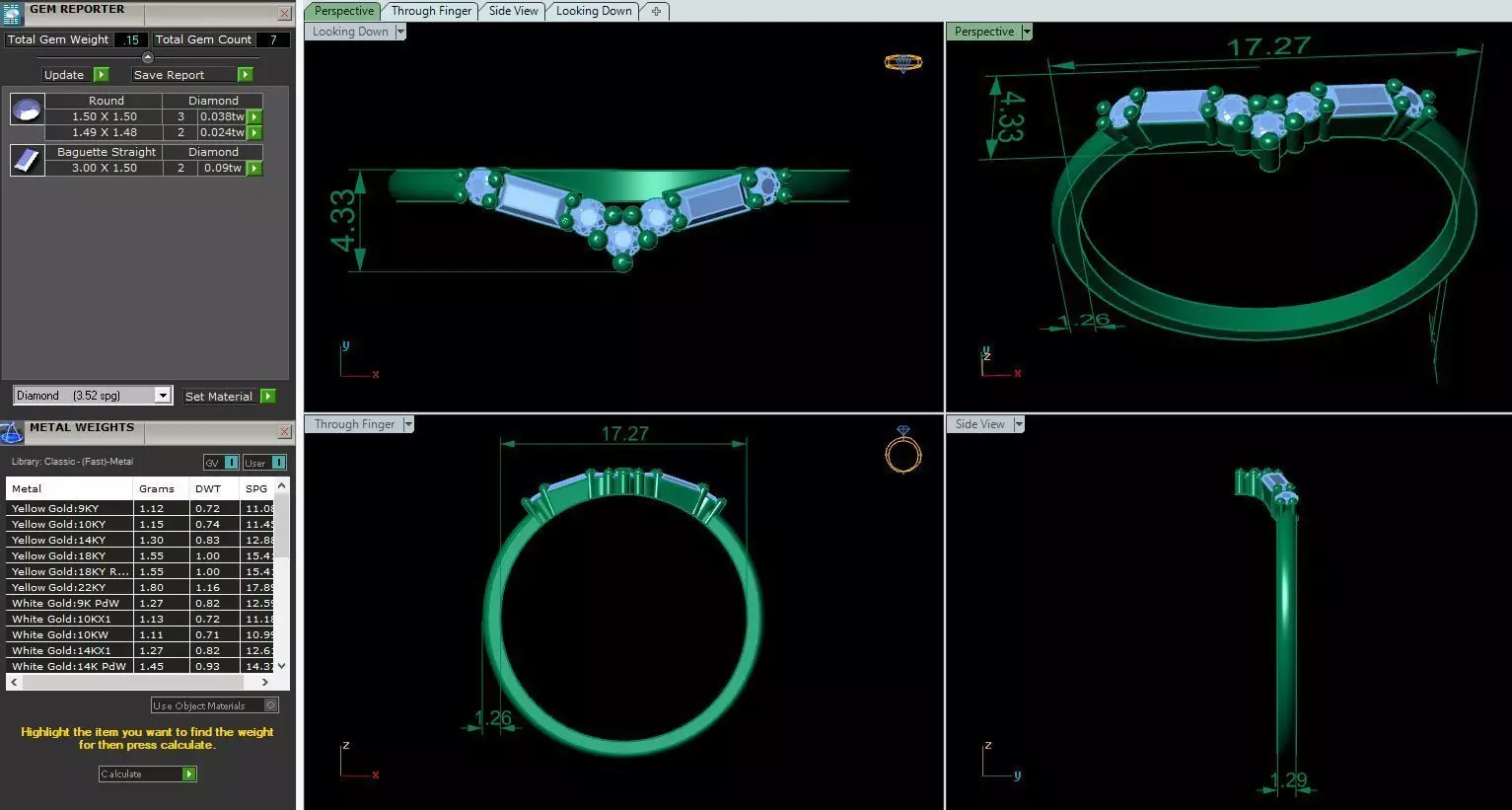Collapse Gem Reporter totals with round arrow
1512x810 pixels.
[148, 57]
